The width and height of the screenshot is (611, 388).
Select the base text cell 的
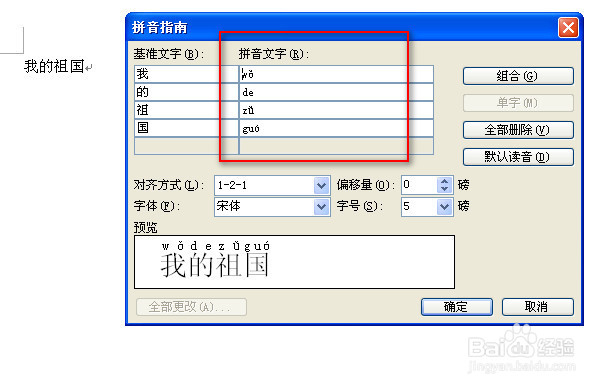(x=186, y=92)
